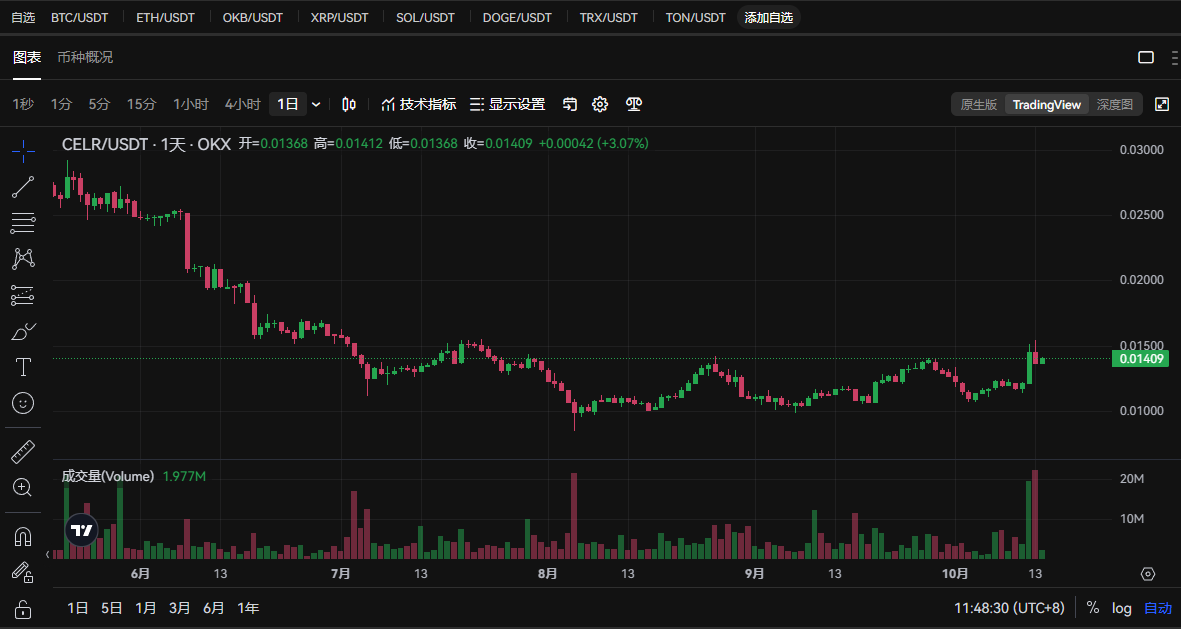Expand more time intervals dropdown chevron
Image resolution: width=1181 pixels, height=629 pixels.
317,104
